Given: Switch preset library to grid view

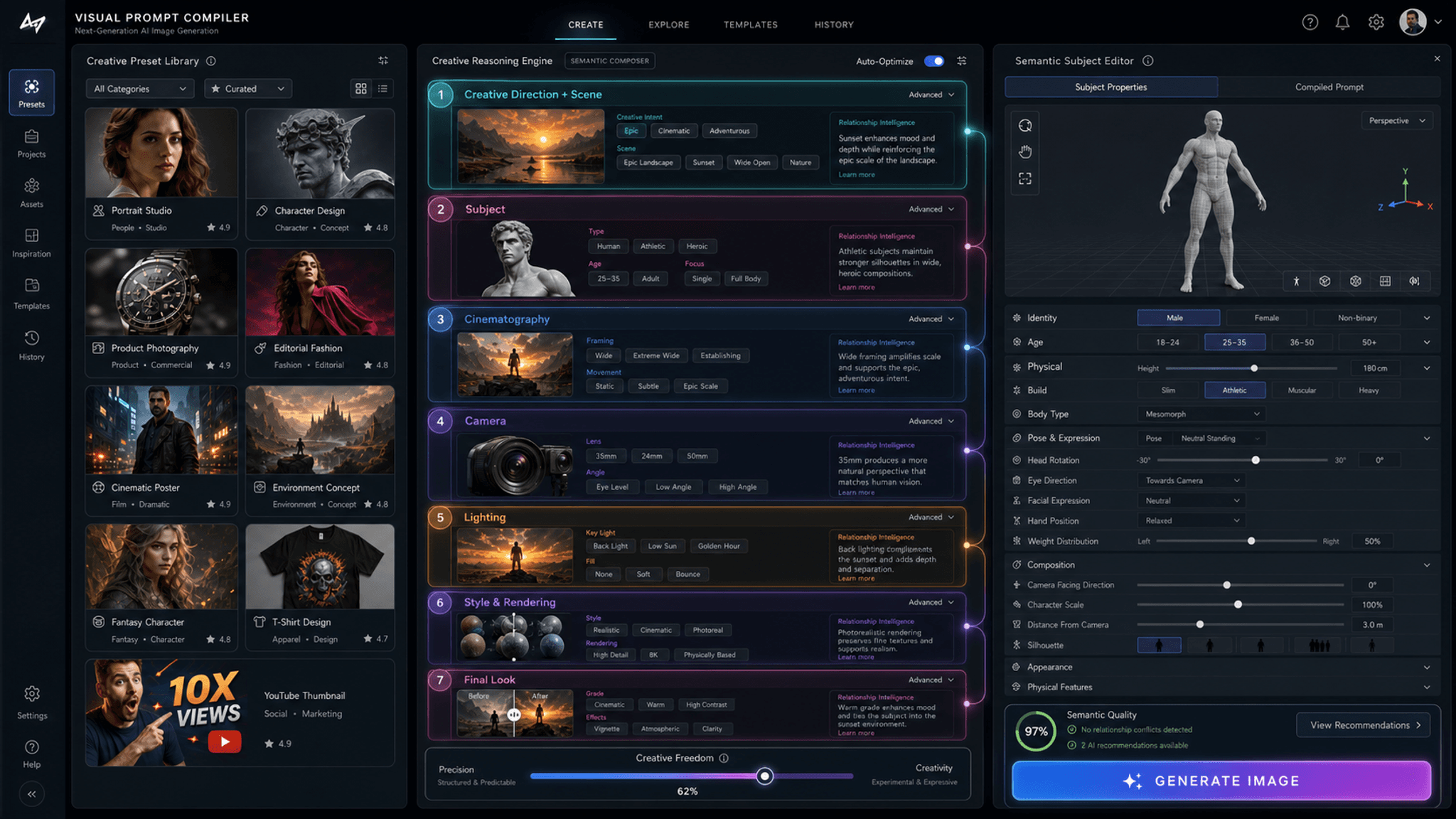Looking at the screenshot, I should point(361,89).
